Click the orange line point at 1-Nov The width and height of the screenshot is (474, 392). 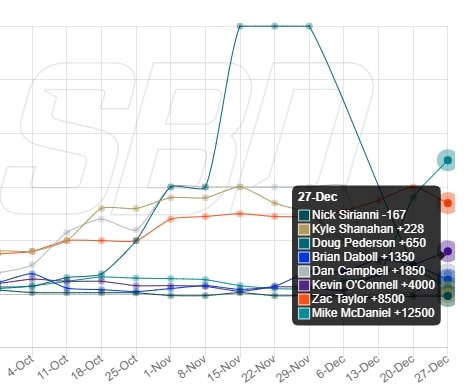[171, 219]
